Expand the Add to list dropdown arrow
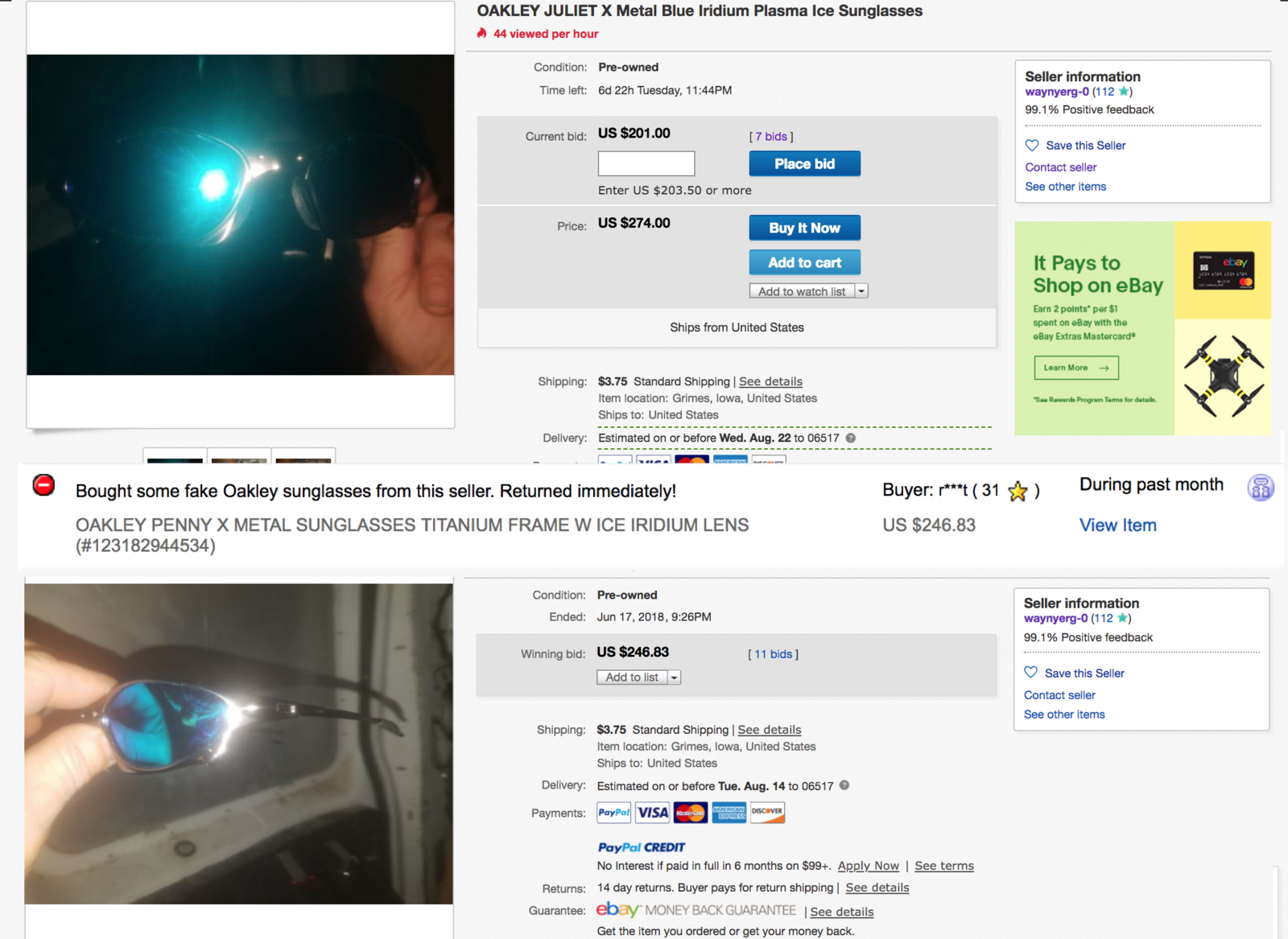 pyautogui.click(x=674, y=677)
